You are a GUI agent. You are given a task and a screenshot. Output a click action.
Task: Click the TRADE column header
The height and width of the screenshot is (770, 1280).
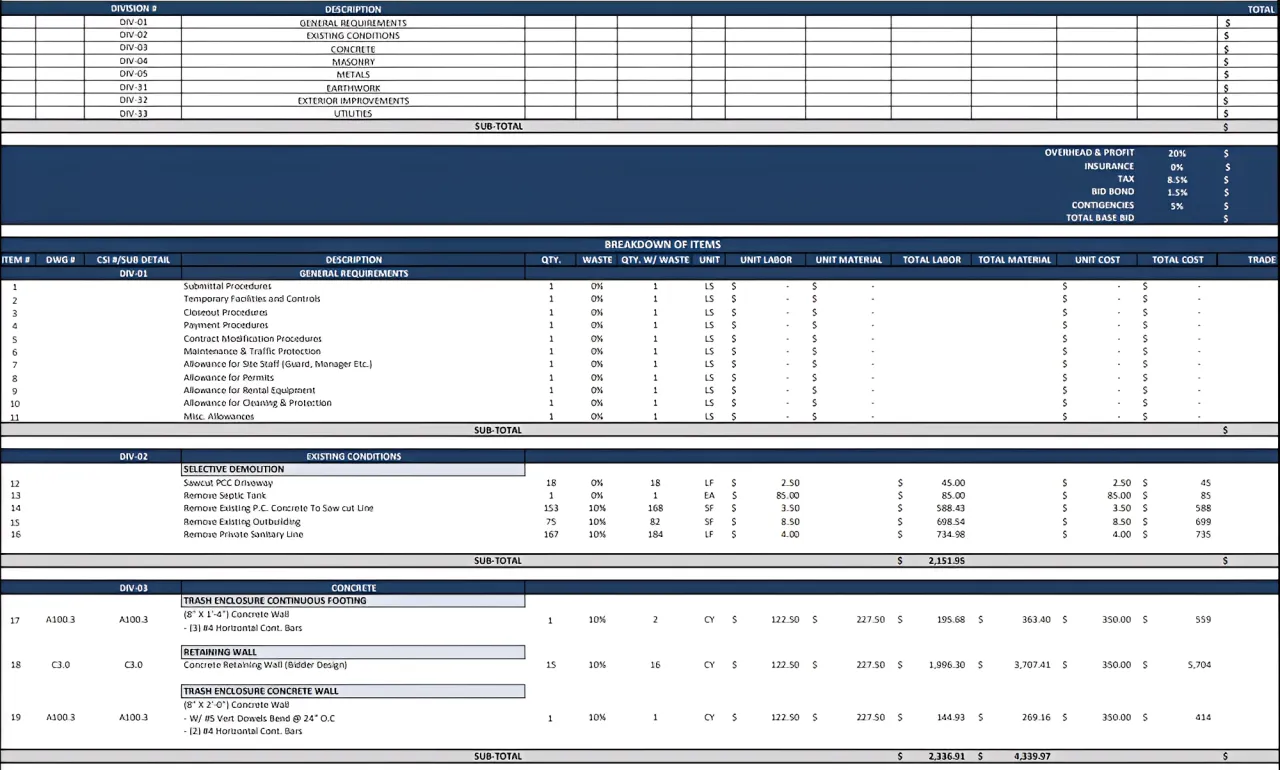click(x=1261, y=260)
